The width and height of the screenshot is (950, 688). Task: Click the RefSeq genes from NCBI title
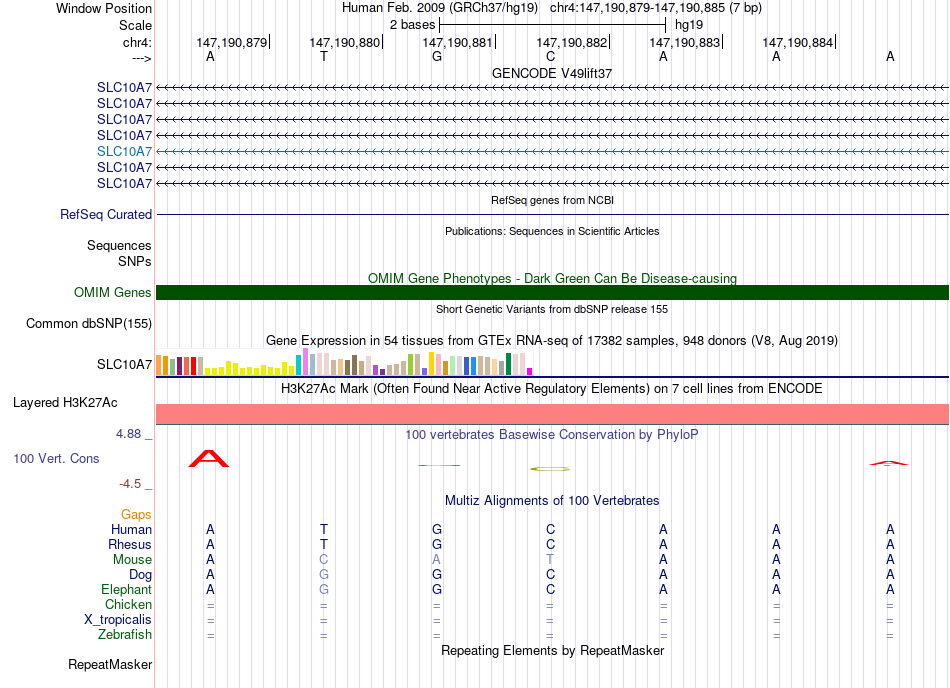tap(552, 200)
